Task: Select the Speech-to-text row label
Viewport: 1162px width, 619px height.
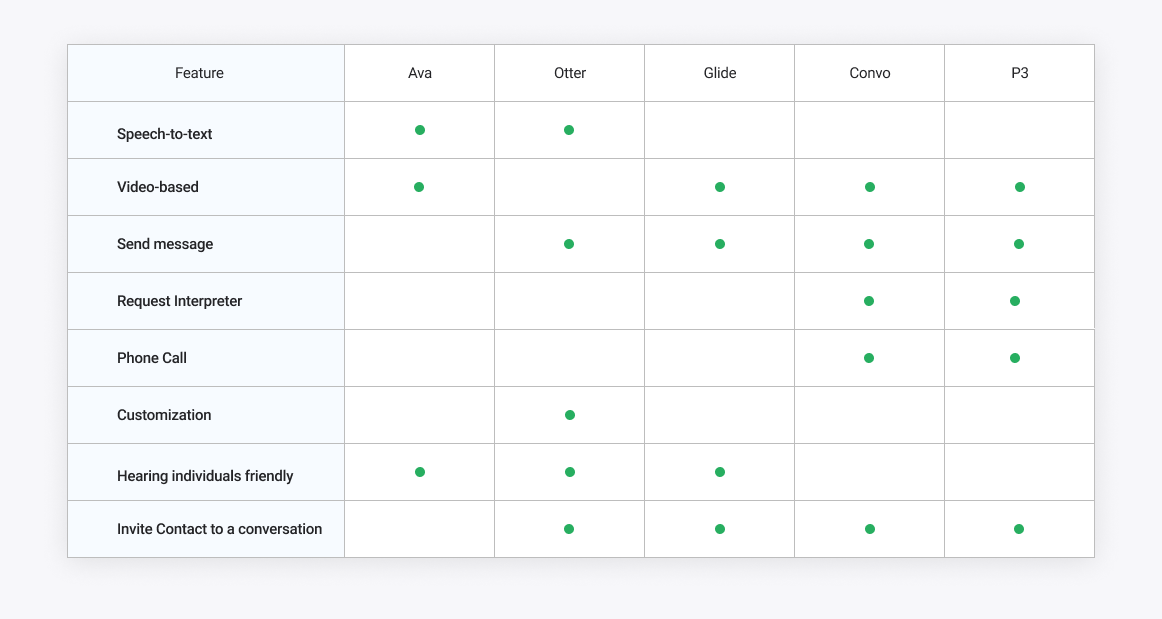Action: coord(165,134)
